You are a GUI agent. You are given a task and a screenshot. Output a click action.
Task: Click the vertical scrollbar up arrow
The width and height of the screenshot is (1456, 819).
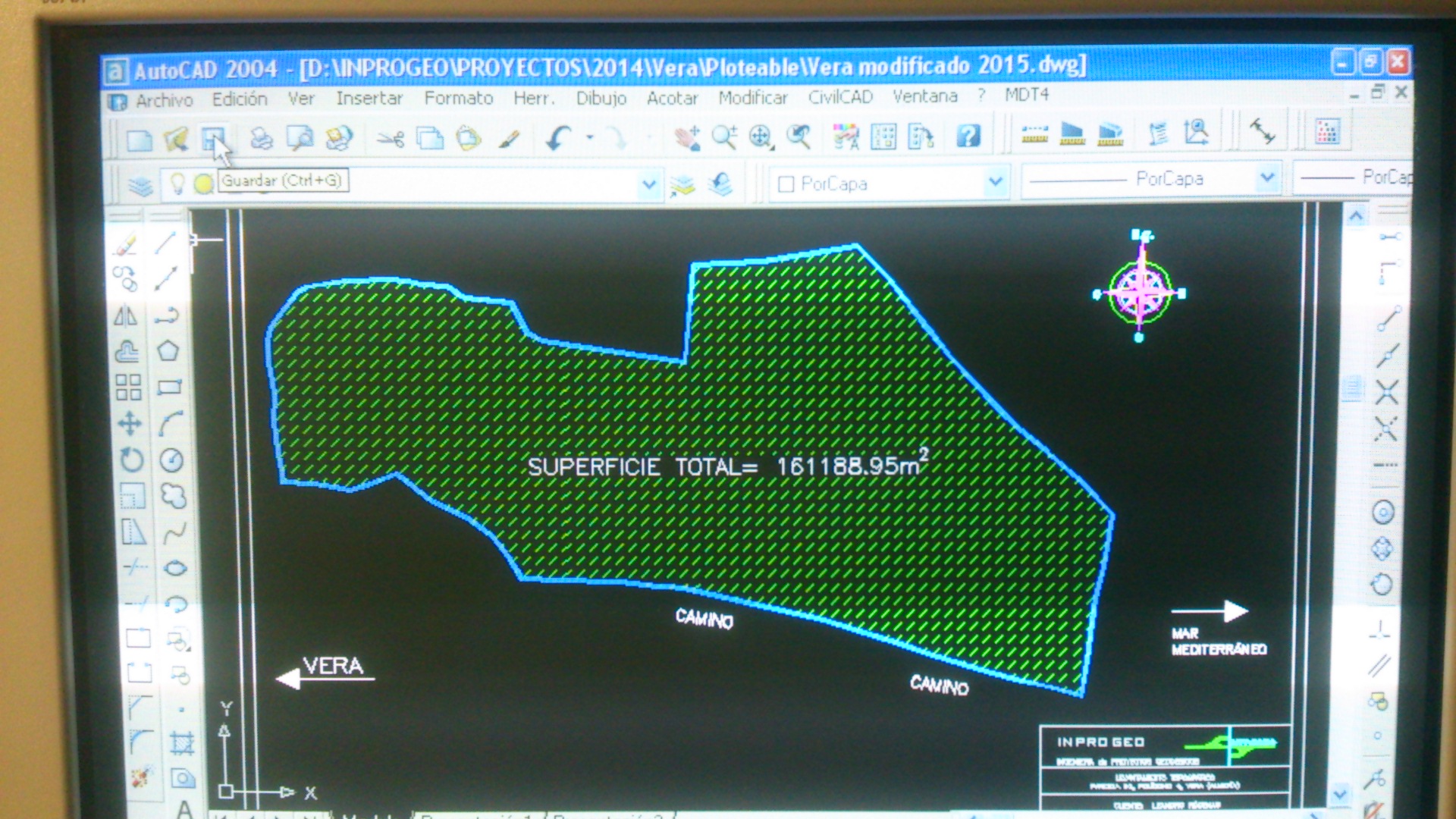tap(1356, 217)
